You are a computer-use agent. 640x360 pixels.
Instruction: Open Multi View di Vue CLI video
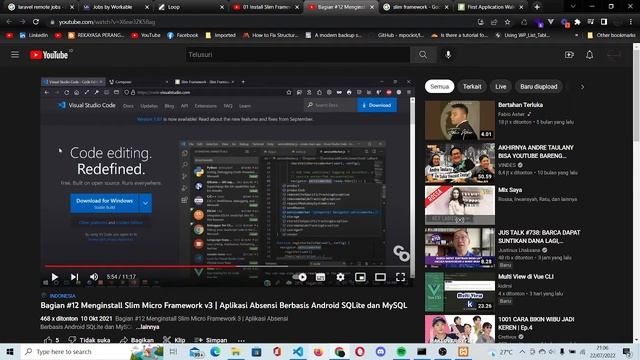[460, 292]
